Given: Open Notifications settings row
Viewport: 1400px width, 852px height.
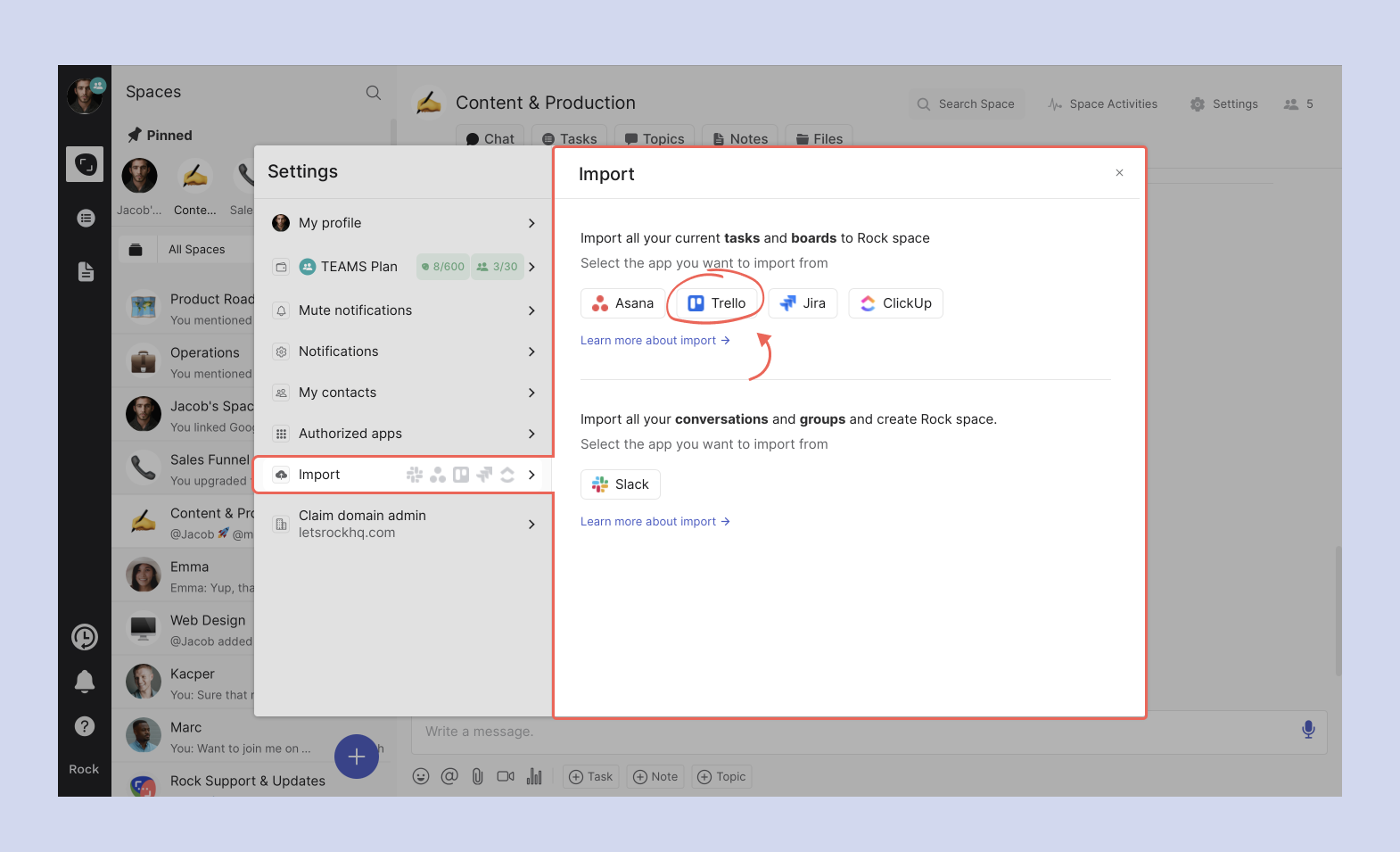Looking at the screenshot, I should [403, 352].
